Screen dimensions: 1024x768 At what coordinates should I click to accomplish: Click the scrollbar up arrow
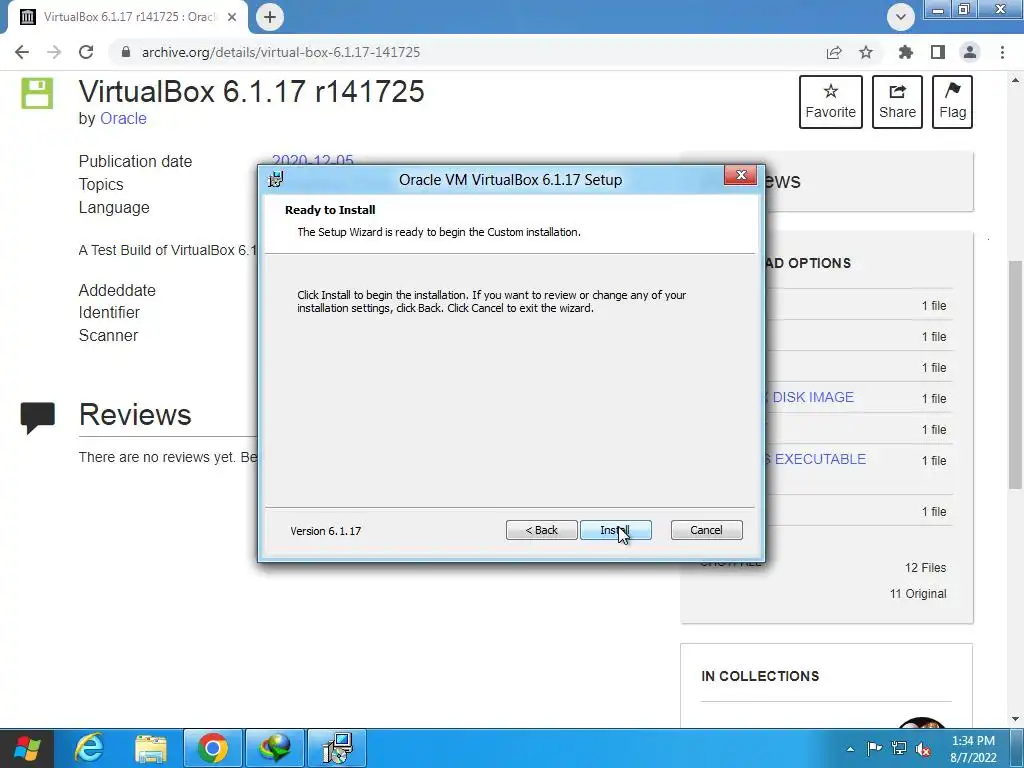(x=1015, y=80)
